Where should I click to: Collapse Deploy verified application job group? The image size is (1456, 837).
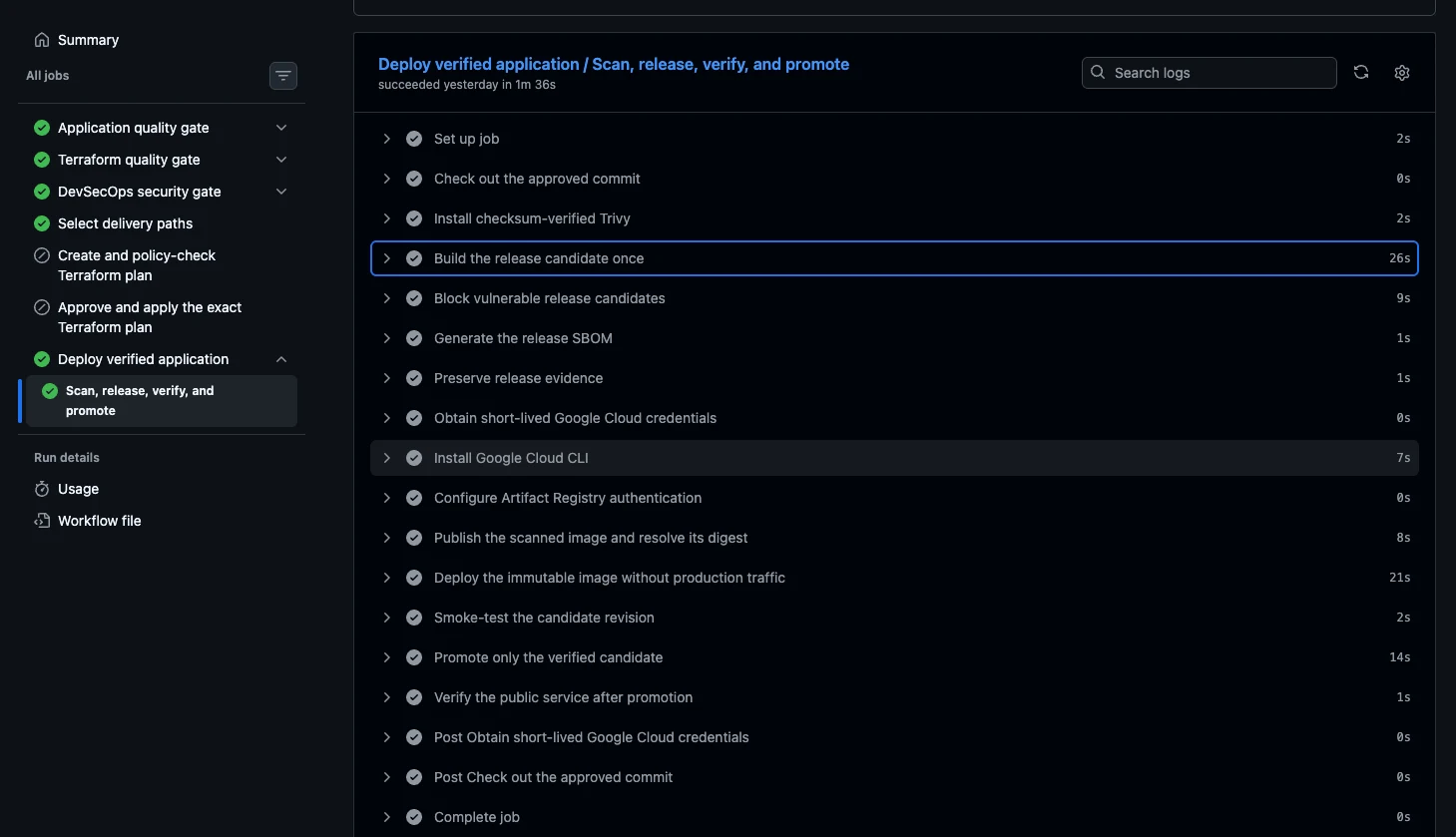(281, 359)
